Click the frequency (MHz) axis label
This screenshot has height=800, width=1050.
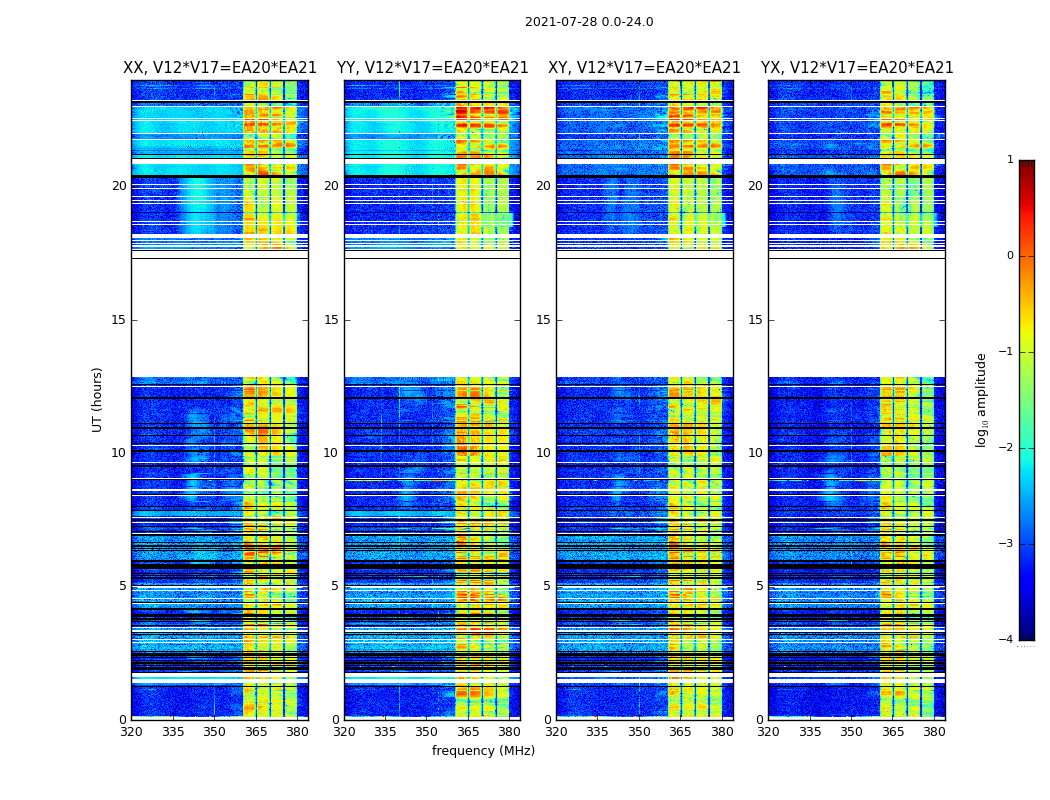click(483, 750)
